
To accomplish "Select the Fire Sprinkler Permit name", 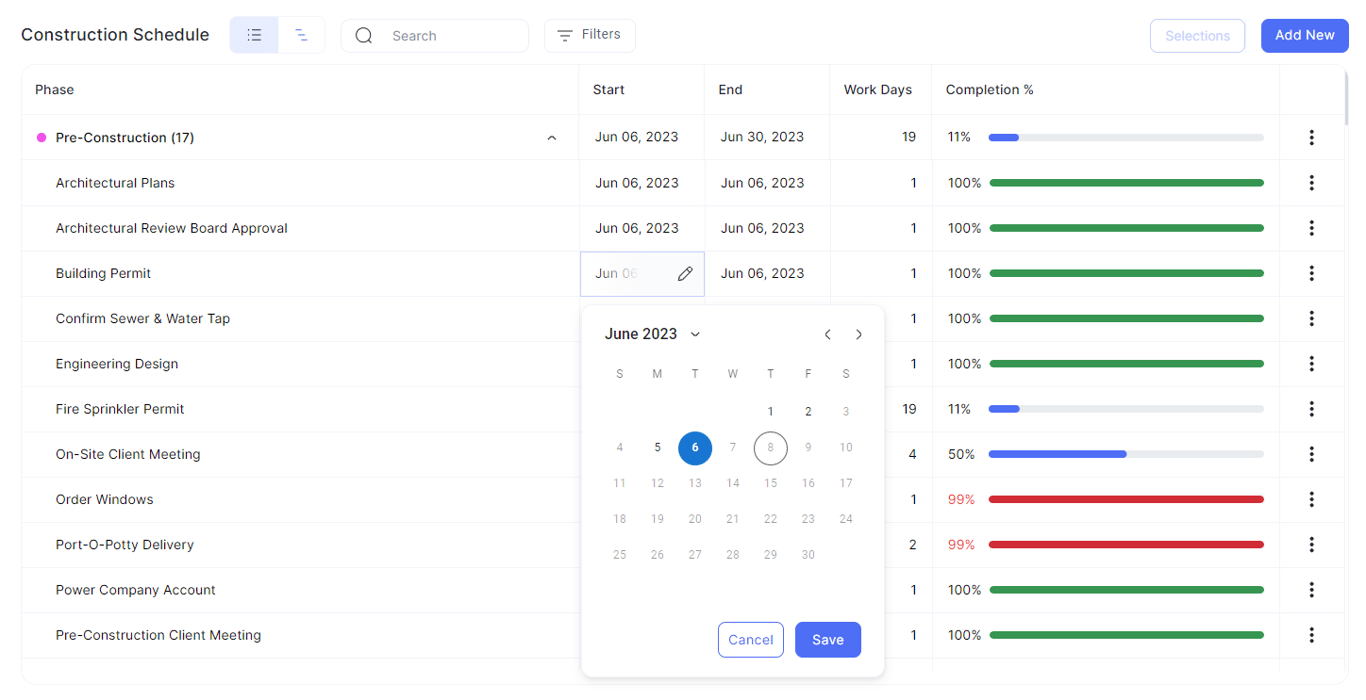I will [120, 409].
